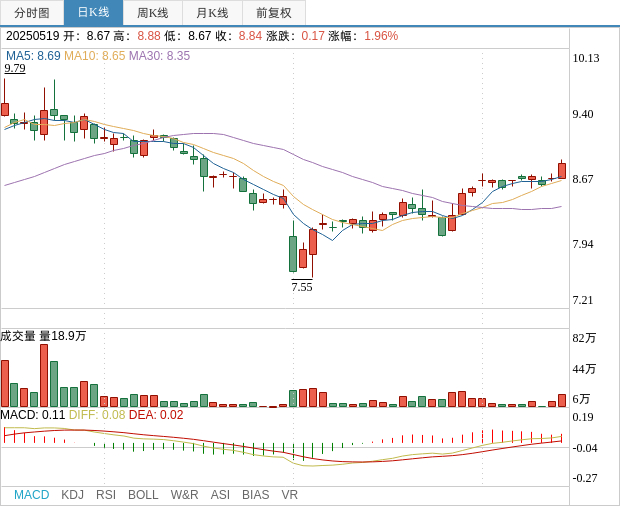This screenshot has height=506, width=620.
Task: Click the MA5 legend label
Action: point(34,56)
